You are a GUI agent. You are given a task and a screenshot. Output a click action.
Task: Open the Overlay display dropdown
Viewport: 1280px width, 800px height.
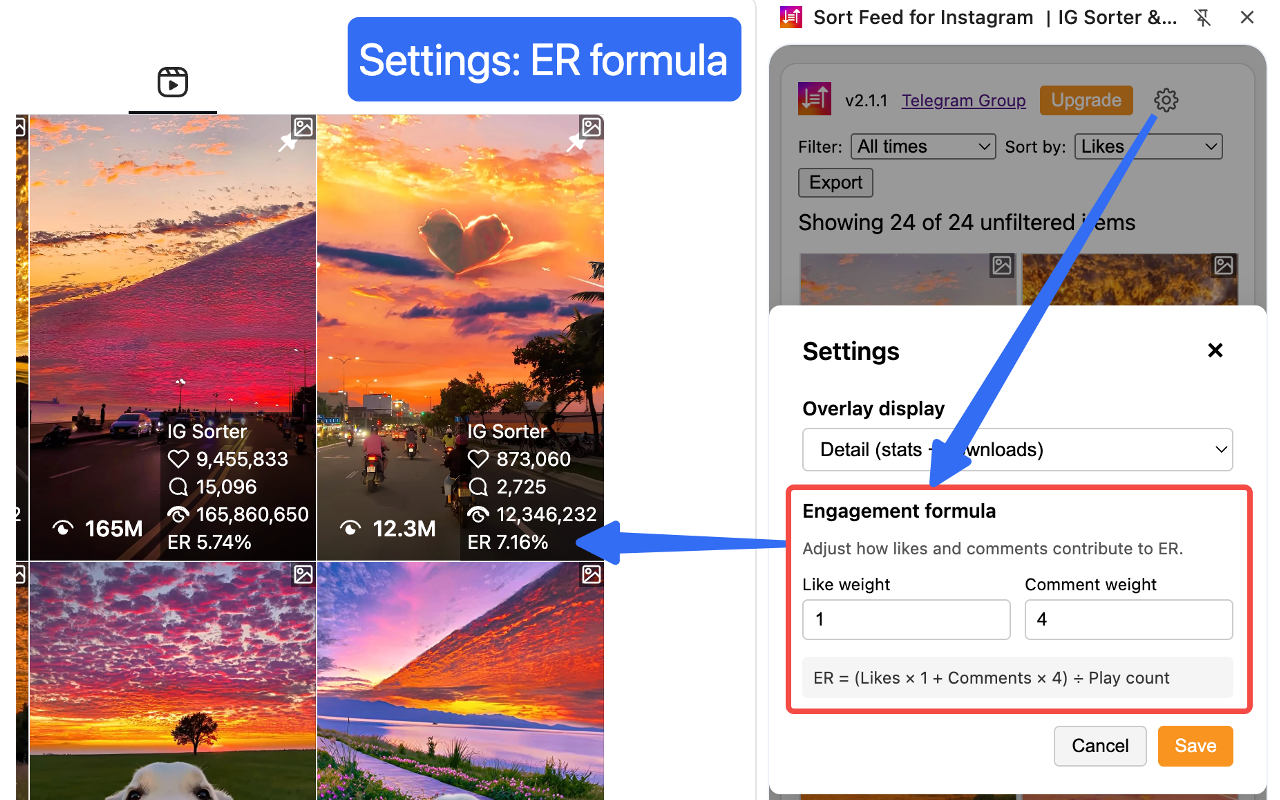1017,450
